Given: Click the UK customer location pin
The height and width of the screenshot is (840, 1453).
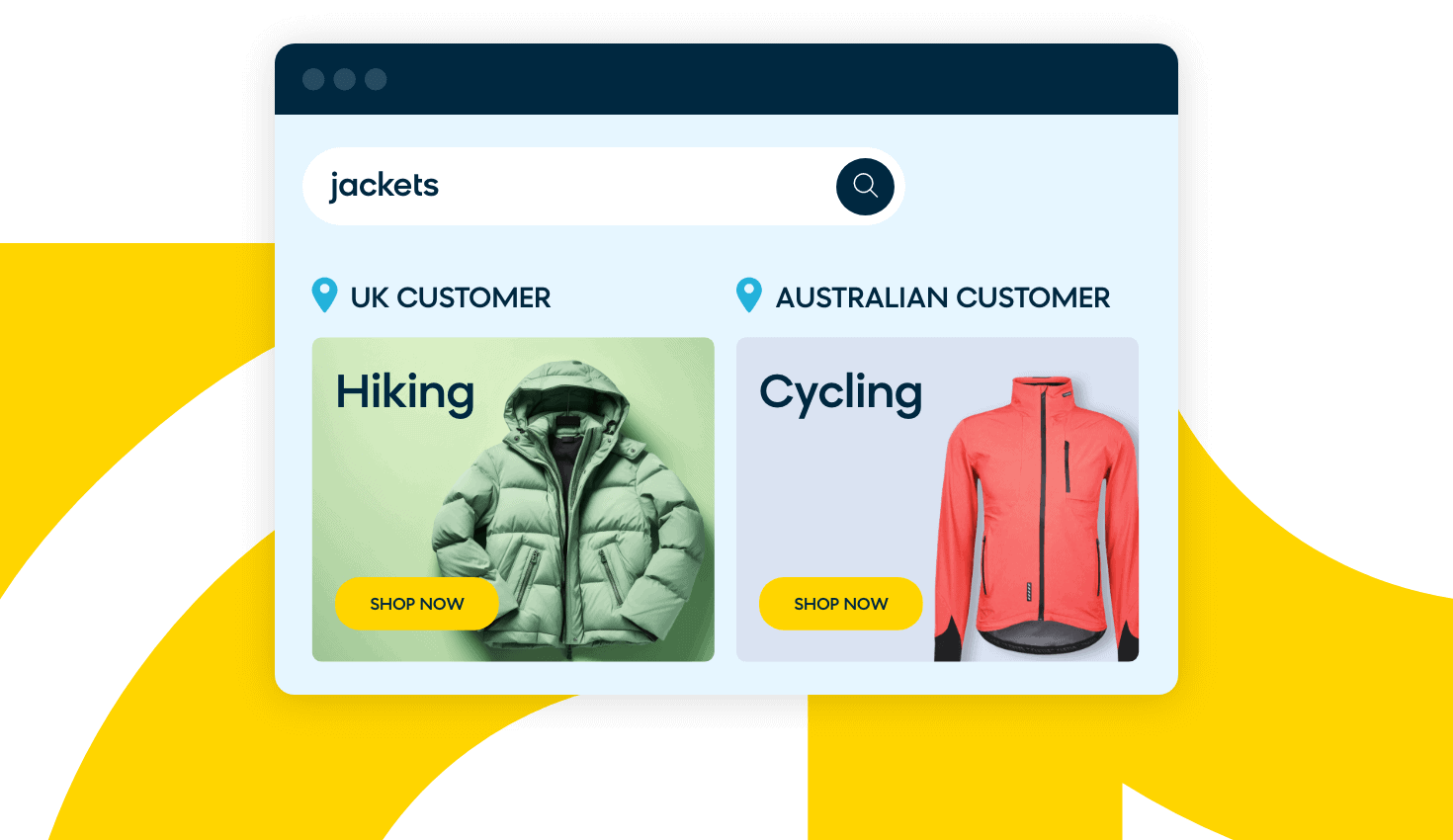Looking at the screenshot, I should point(324,294).
